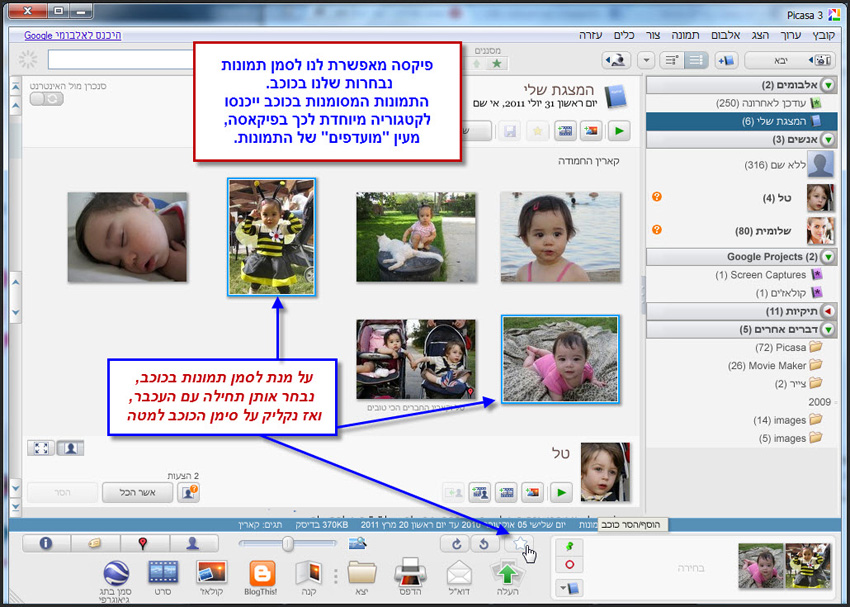
Task: Select עודכן לאחרונה album
Action: pyautogui.click(x=740, y=103)
